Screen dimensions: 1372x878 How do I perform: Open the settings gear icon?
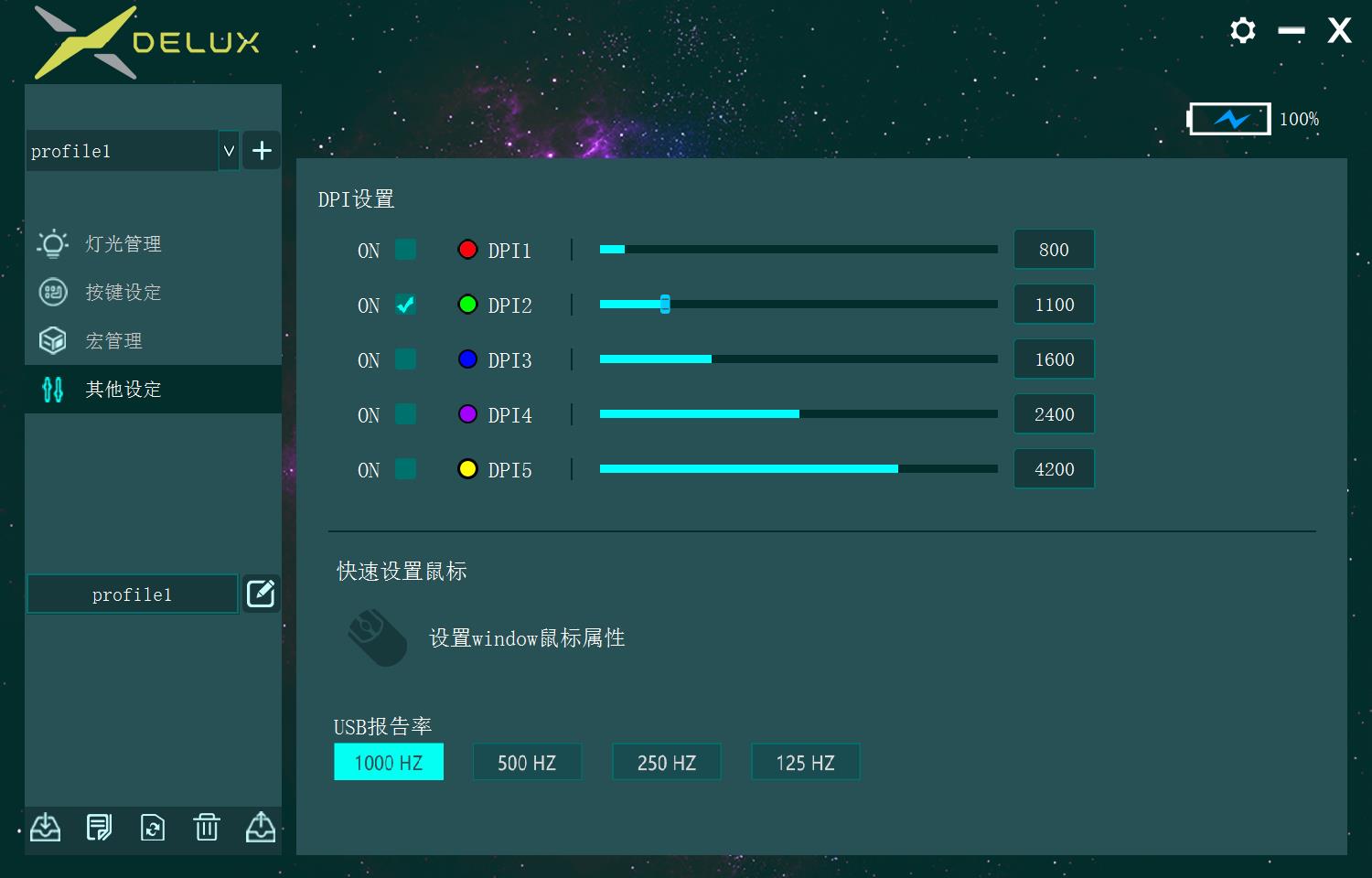tap(1242, 30)
